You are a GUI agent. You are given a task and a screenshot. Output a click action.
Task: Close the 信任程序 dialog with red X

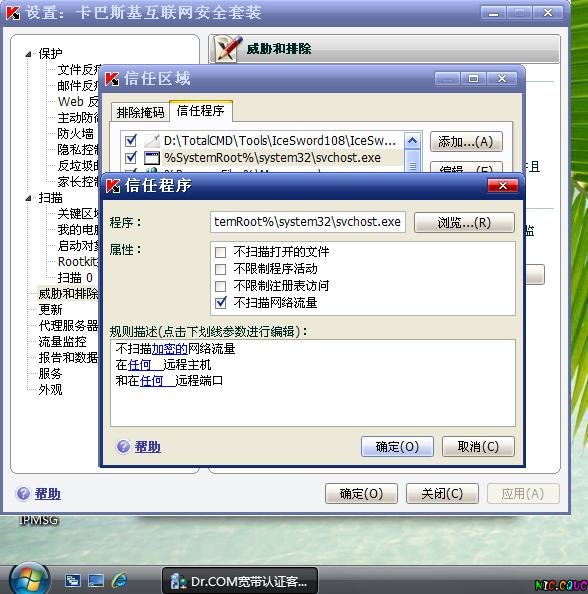point(503,186)
